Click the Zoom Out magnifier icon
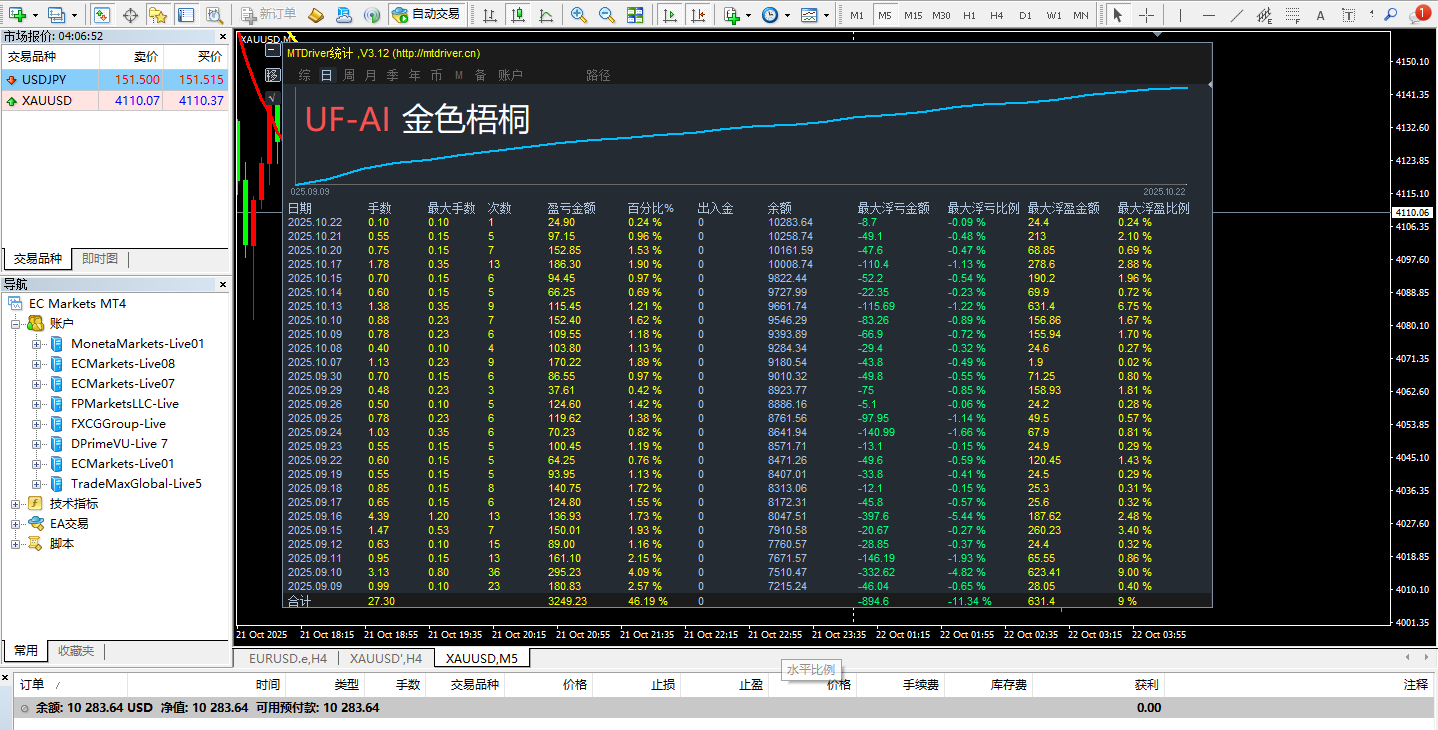The height and width of the screenshot is (730, 1438). point(606,15)
